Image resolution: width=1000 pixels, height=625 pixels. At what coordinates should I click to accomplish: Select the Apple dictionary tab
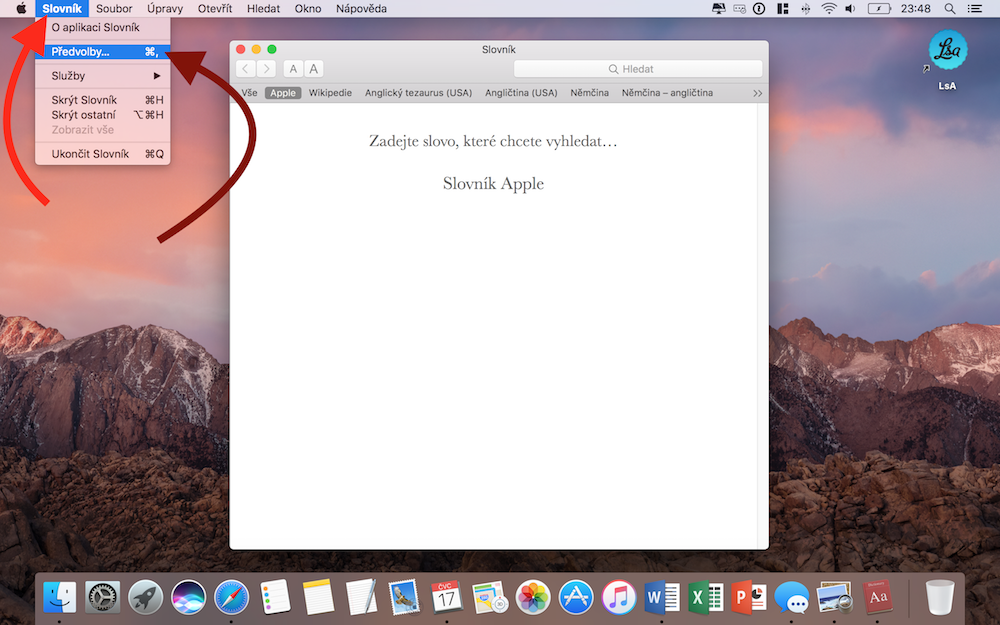283,92
